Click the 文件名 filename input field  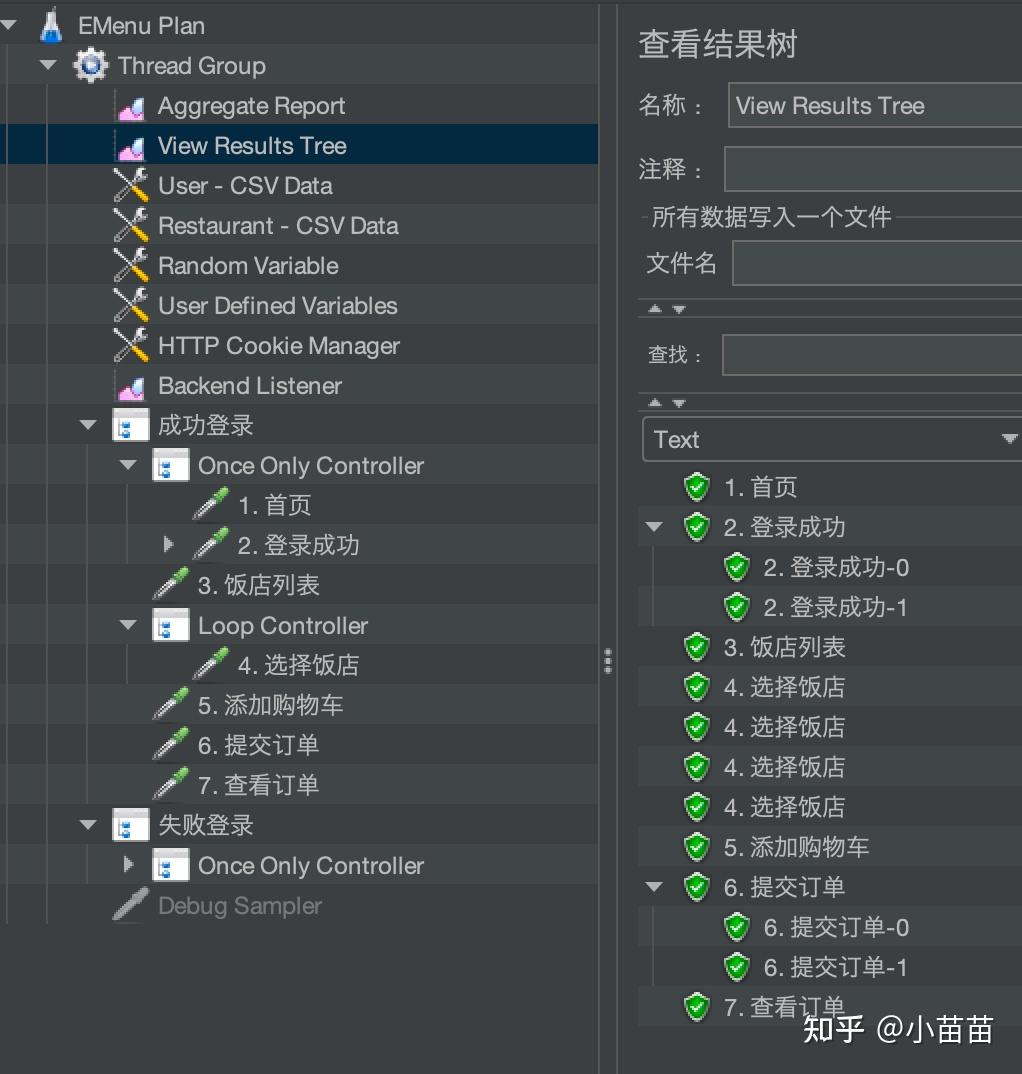[x=877, y=262]
